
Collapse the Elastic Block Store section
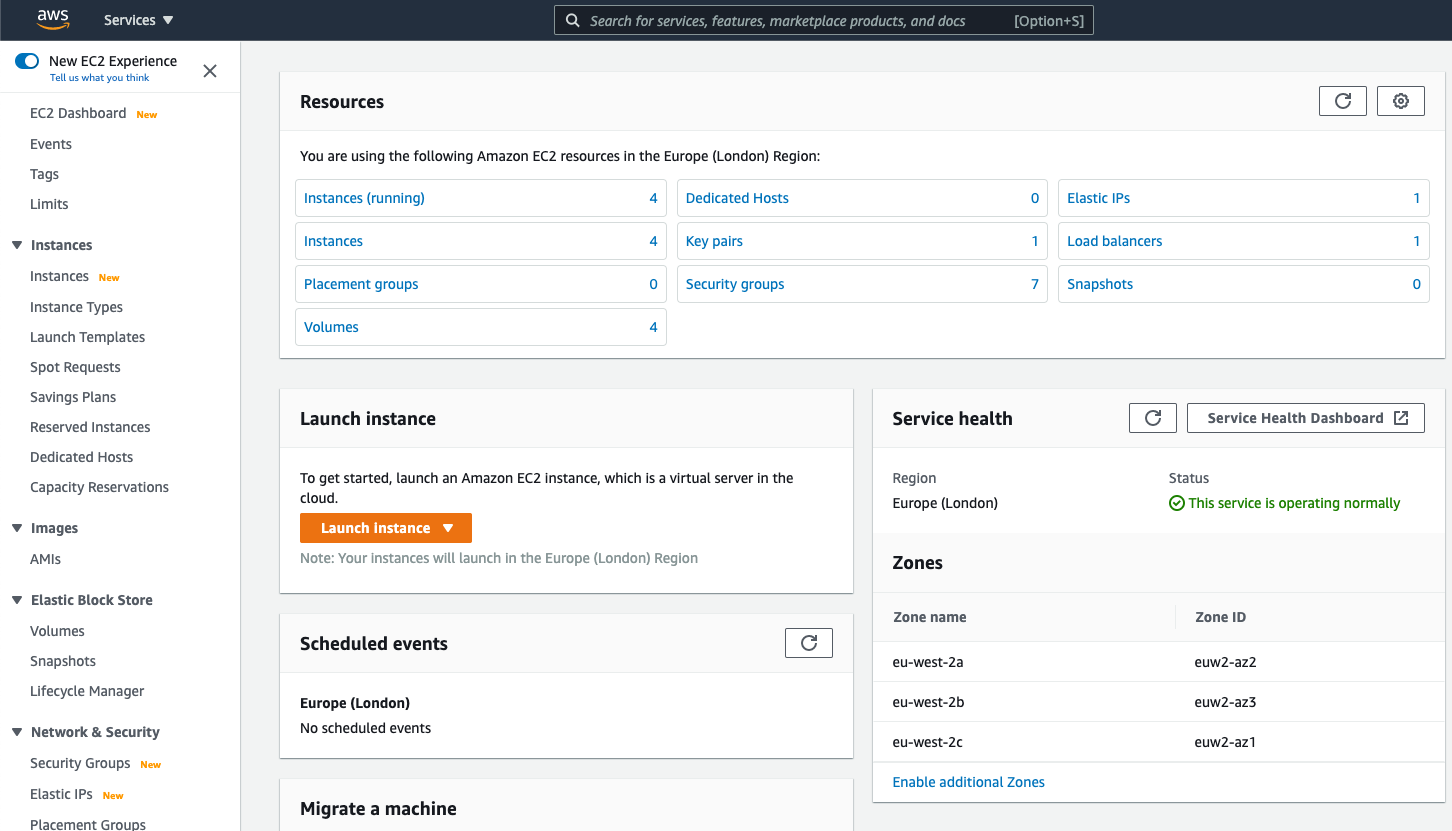[17, 600]
